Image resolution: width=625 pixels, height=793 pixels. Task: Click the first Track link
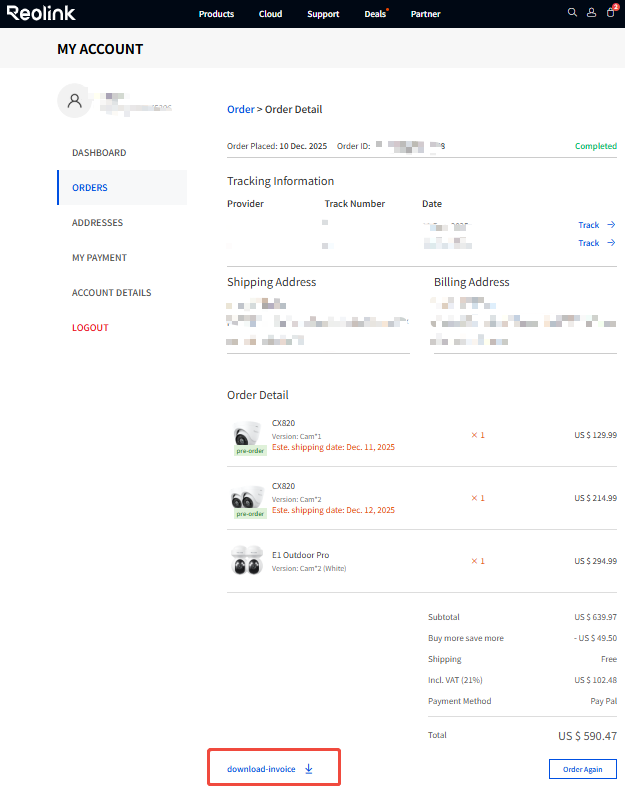[x=589, y=225]
